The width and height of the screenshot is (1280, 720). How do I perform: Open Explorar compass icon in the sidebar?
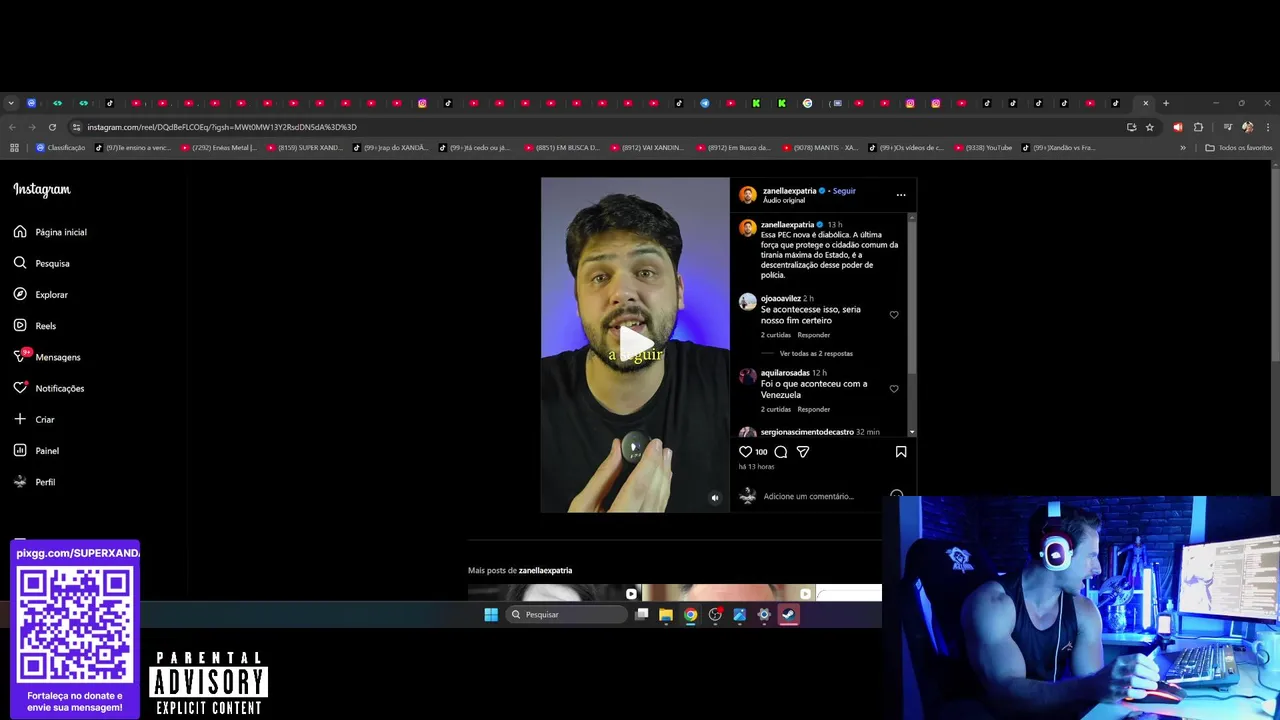20,294
